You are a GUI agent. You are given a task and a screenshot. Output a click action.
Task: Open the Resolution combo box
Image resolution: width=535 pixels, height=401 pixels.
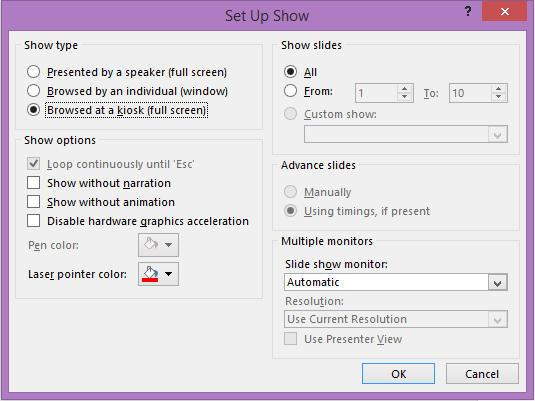click(395, 319)
